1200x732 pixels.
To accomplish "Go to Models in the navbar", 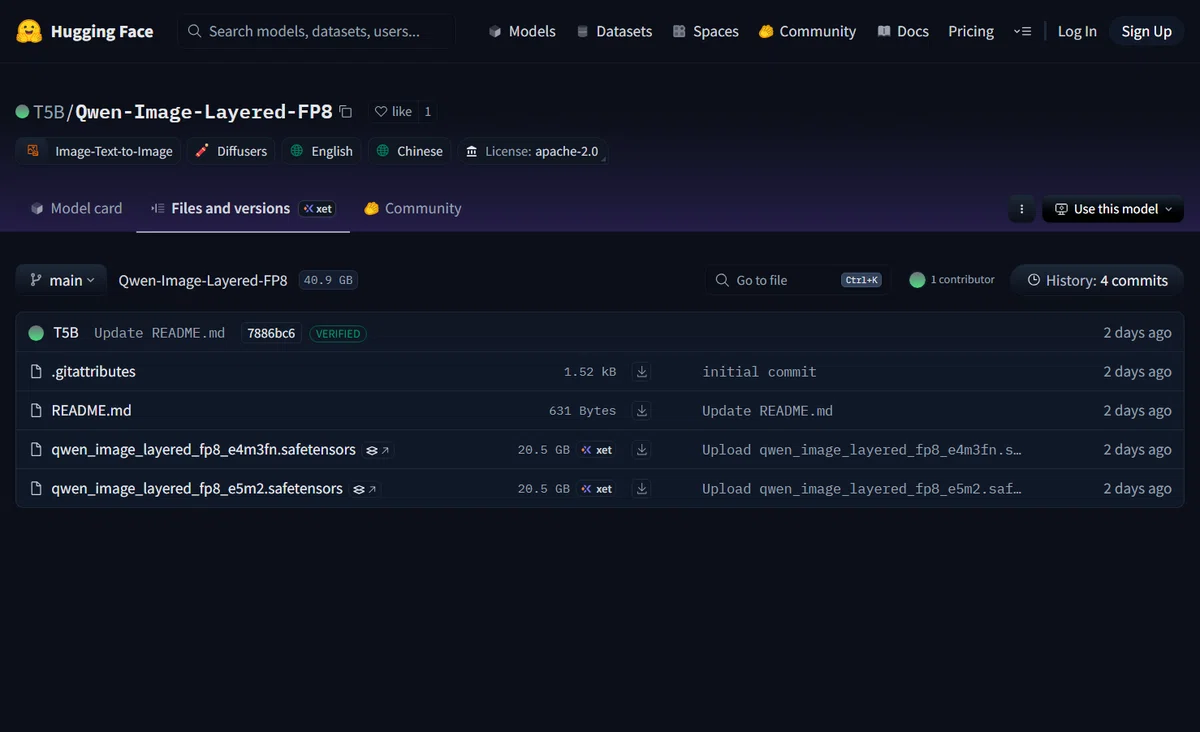I will [522, 31].
